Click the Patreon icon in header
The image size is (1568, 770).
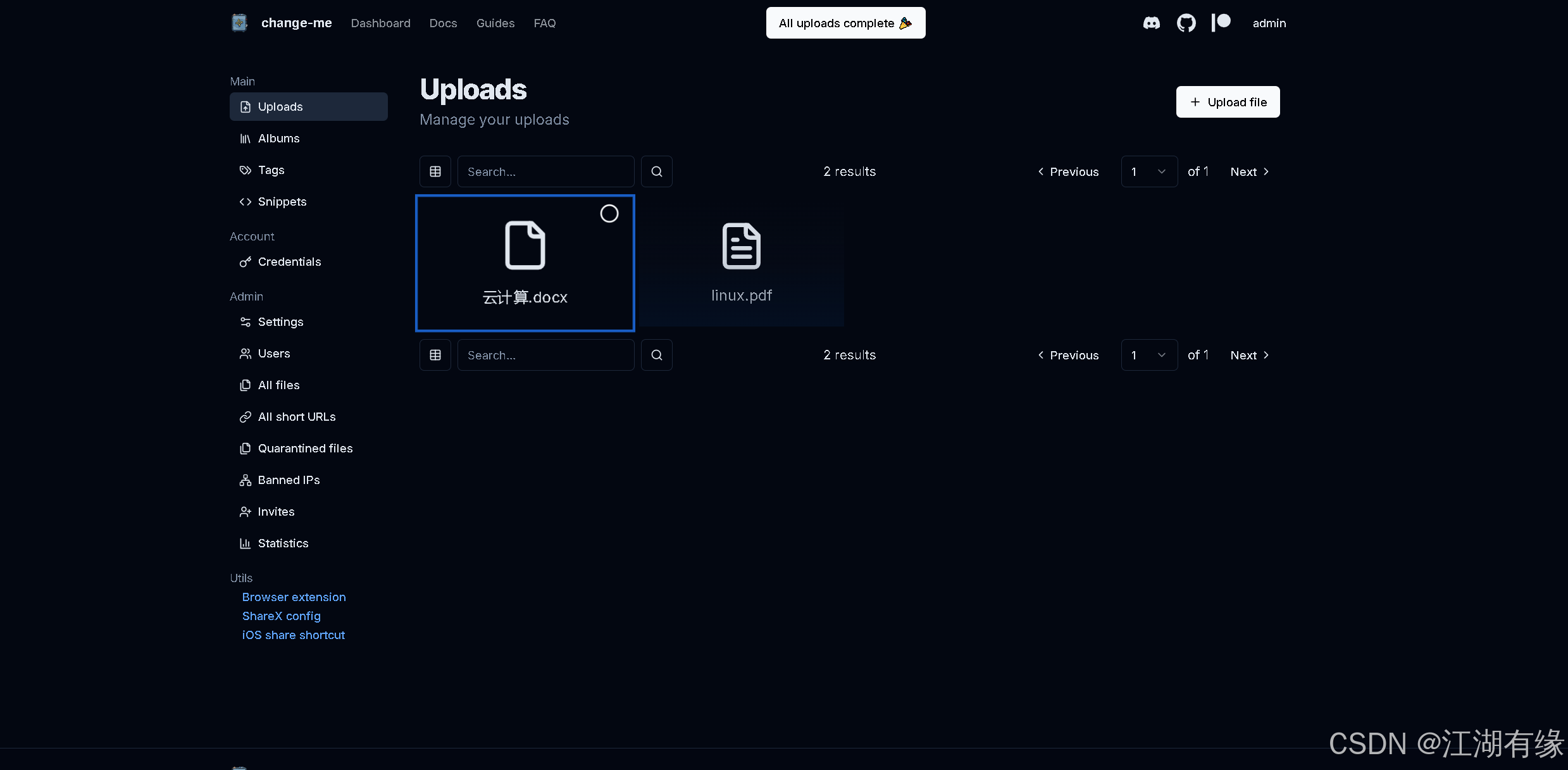pyautogui.click(x=1221, y=23)
